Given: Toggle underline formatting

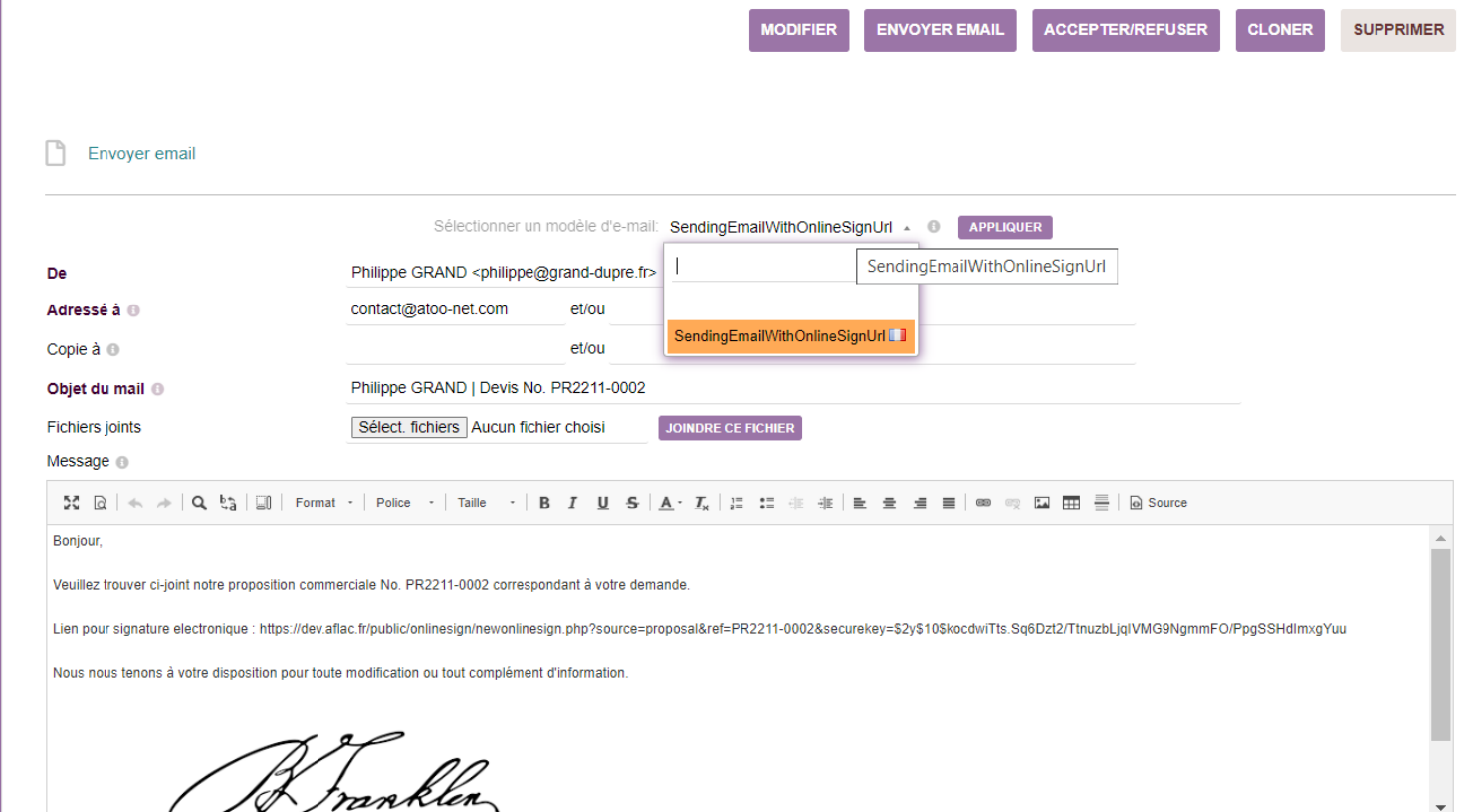Looking at the screenshot, I should [602, 503].
